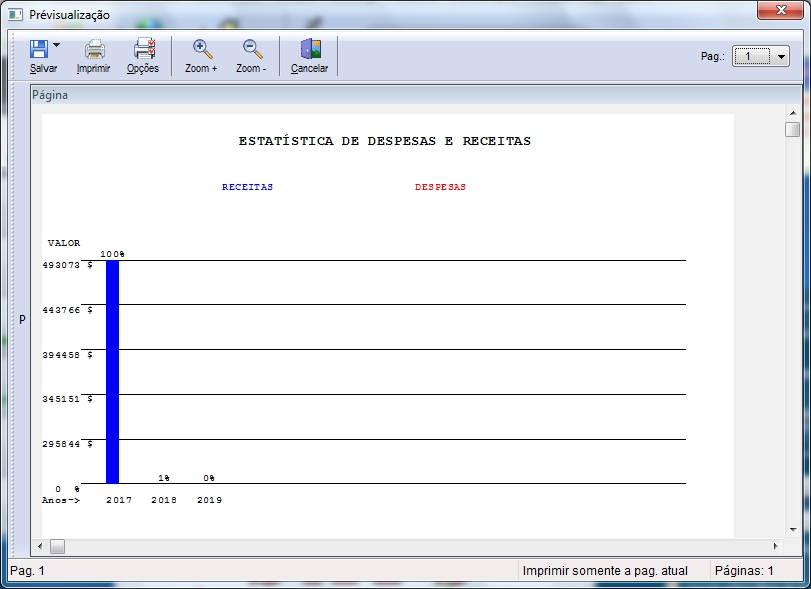Click the 2018 year label
This screenshot has width=811, height=589.
tap(164, 500)
